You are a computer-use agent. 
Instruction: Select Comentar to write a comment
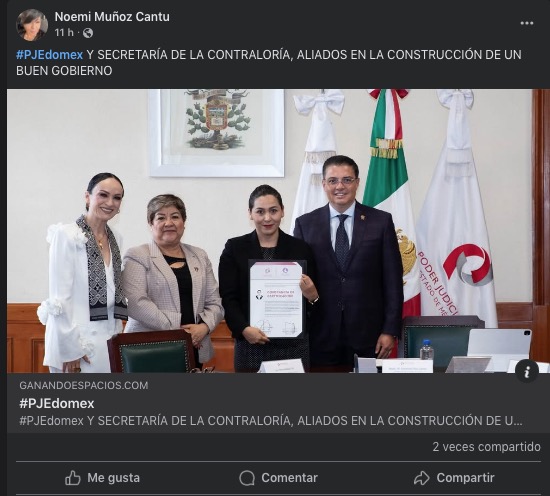(x=279, y=478)
